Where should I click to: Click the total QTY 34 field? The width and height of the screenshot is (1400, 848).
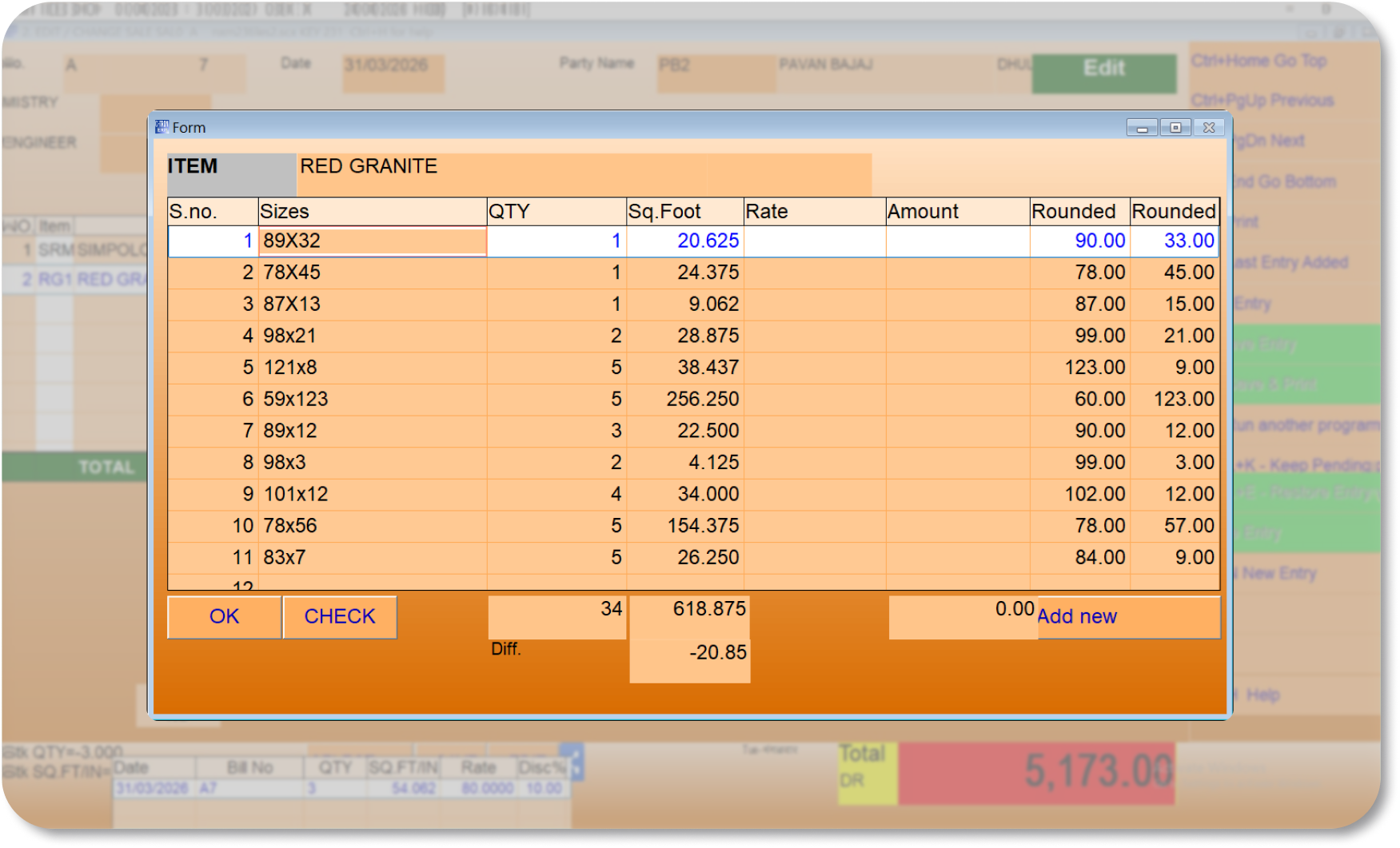point(557,617)
